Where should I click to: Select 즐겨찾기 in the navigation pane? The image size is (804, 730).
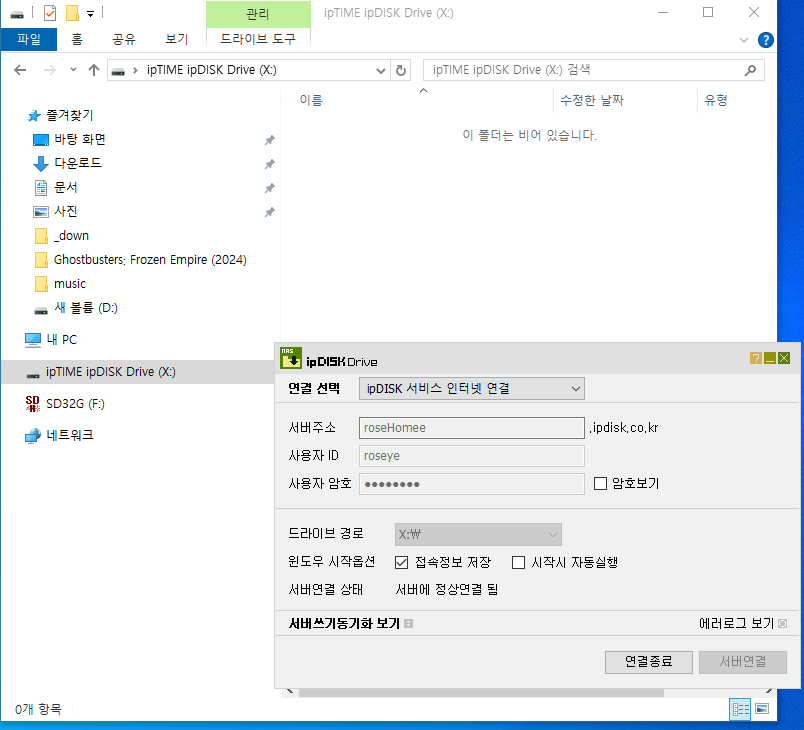point(70,115)
